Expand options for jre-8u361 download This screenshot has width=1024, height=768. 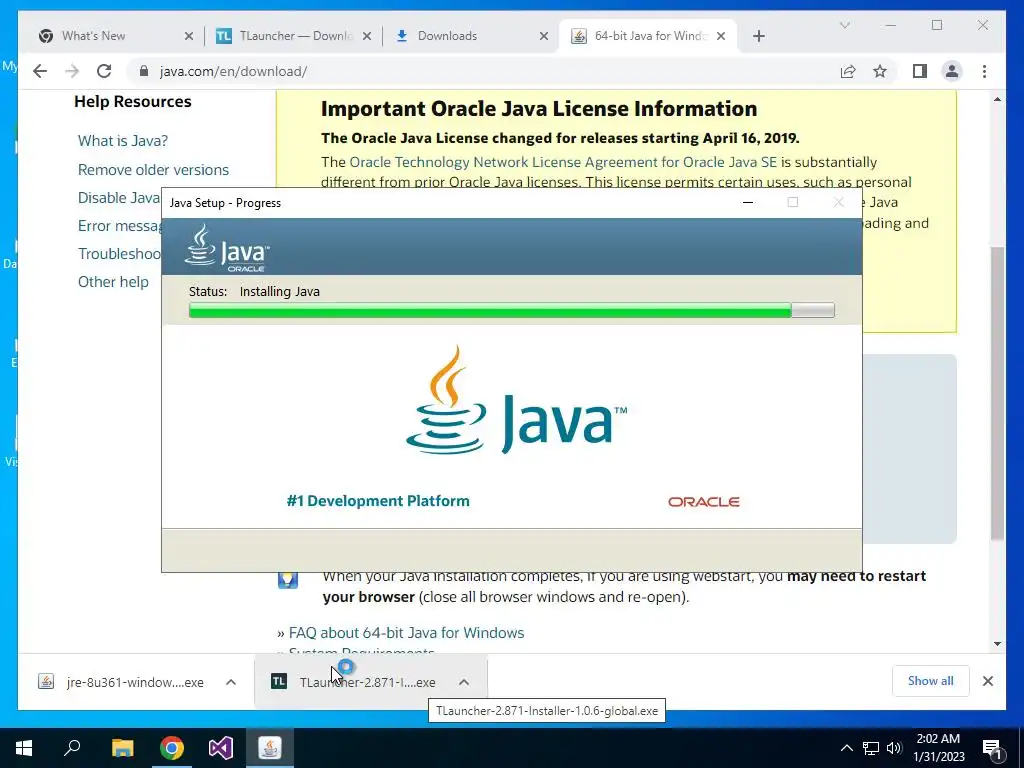coord(231,682)
